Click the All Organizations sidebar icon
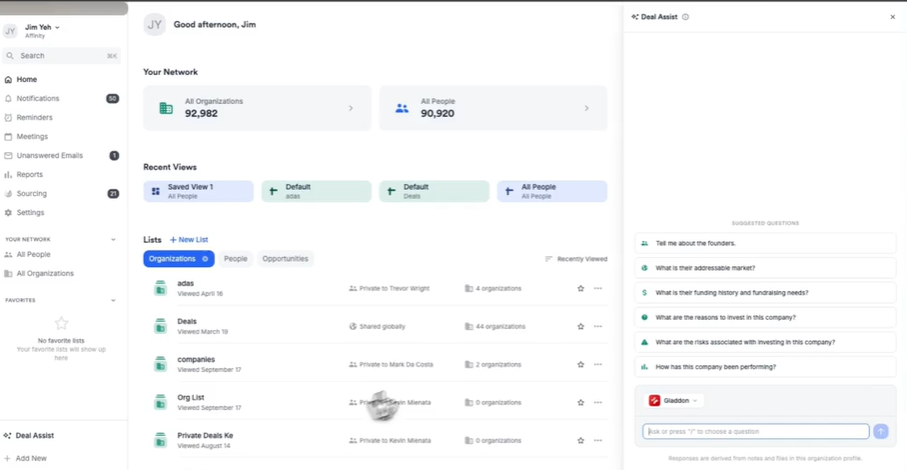This screenshot has height=470, width=907. tap(8, 273)
